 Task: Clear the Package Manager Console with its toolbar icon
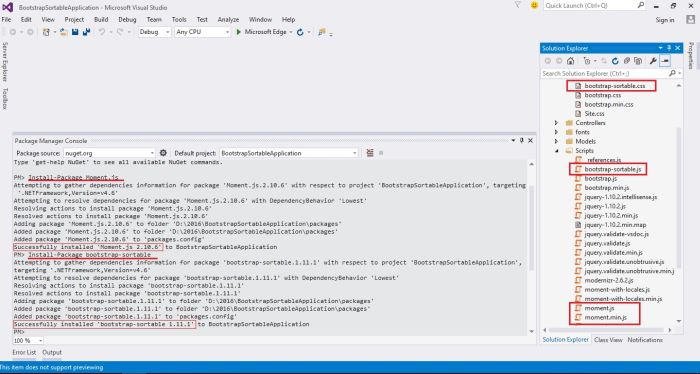pos(370,153)
